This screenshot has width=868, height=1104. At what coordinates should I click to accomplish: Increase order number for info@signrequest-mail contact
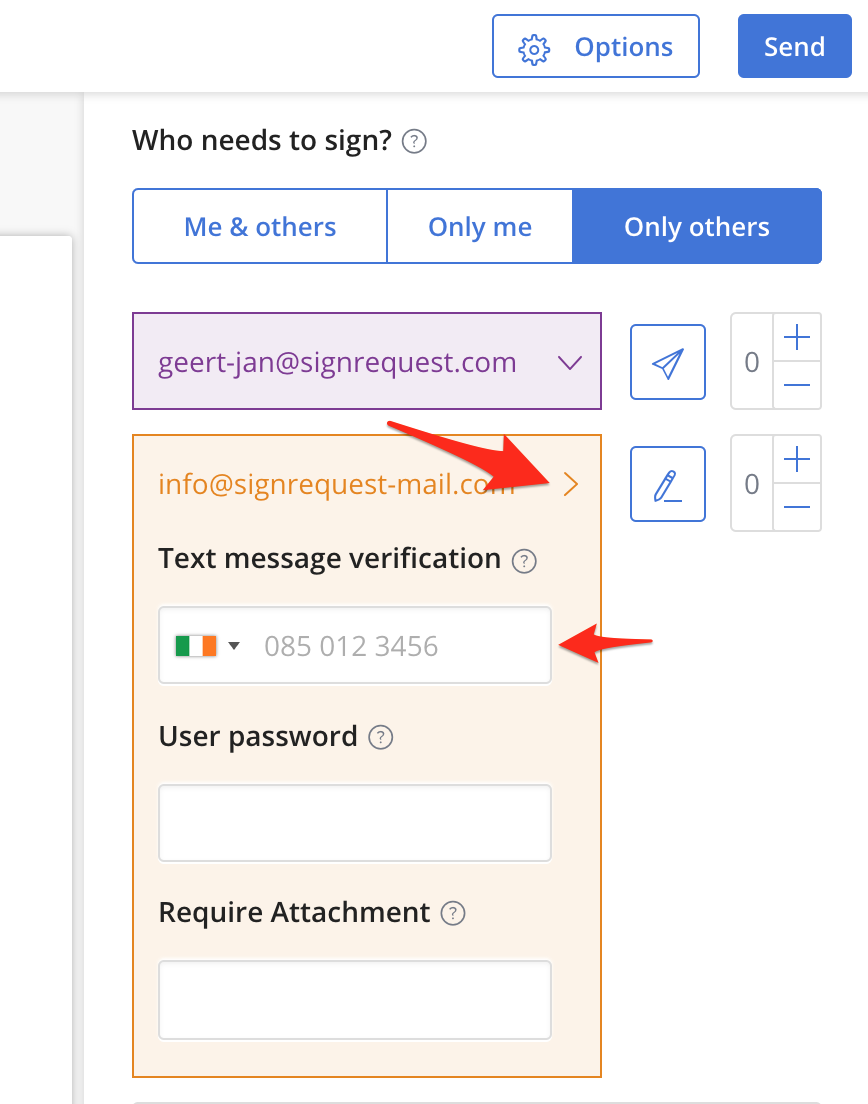coord(797,459)
